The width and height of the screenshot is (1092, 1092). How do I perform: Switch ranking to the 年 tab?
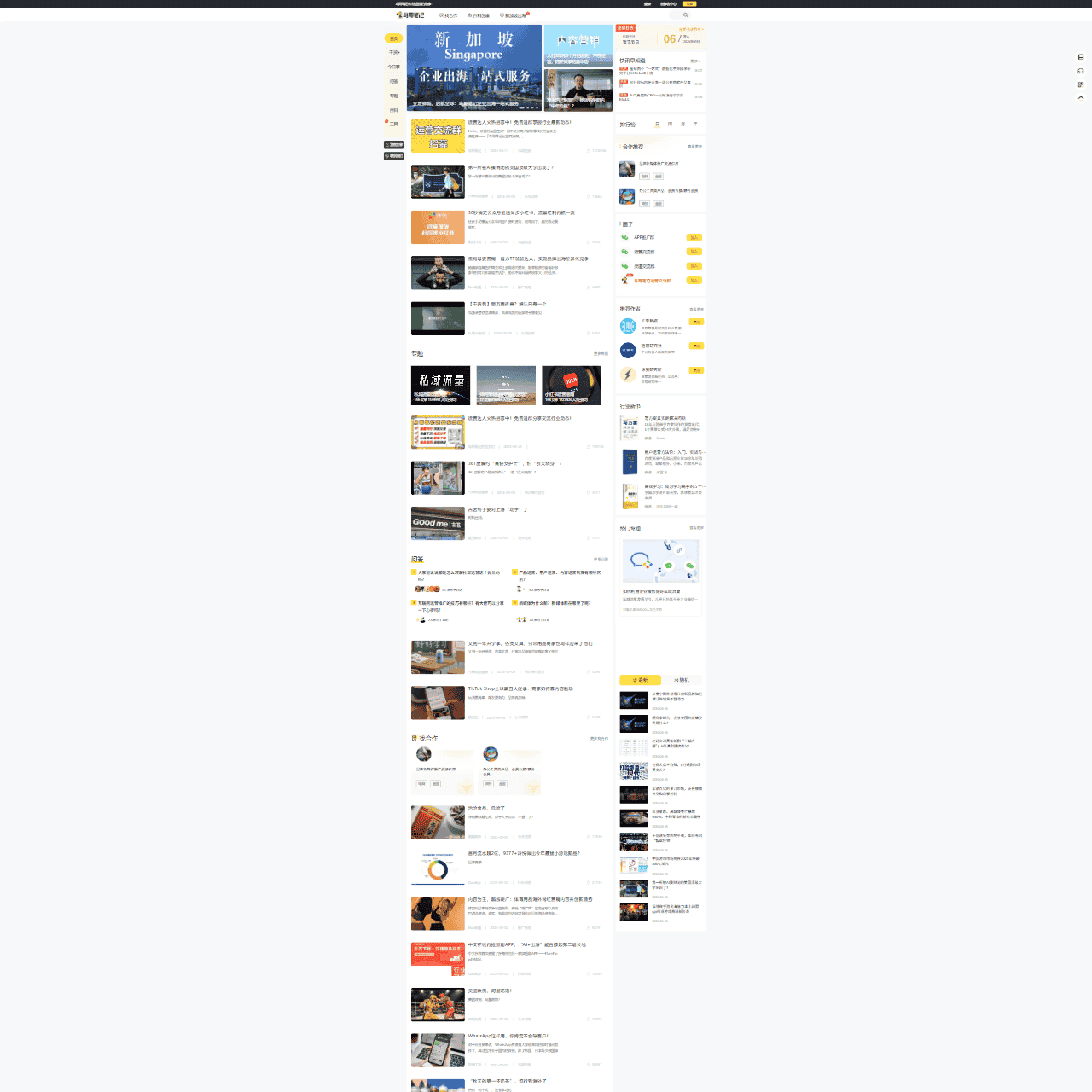(695, 125)
